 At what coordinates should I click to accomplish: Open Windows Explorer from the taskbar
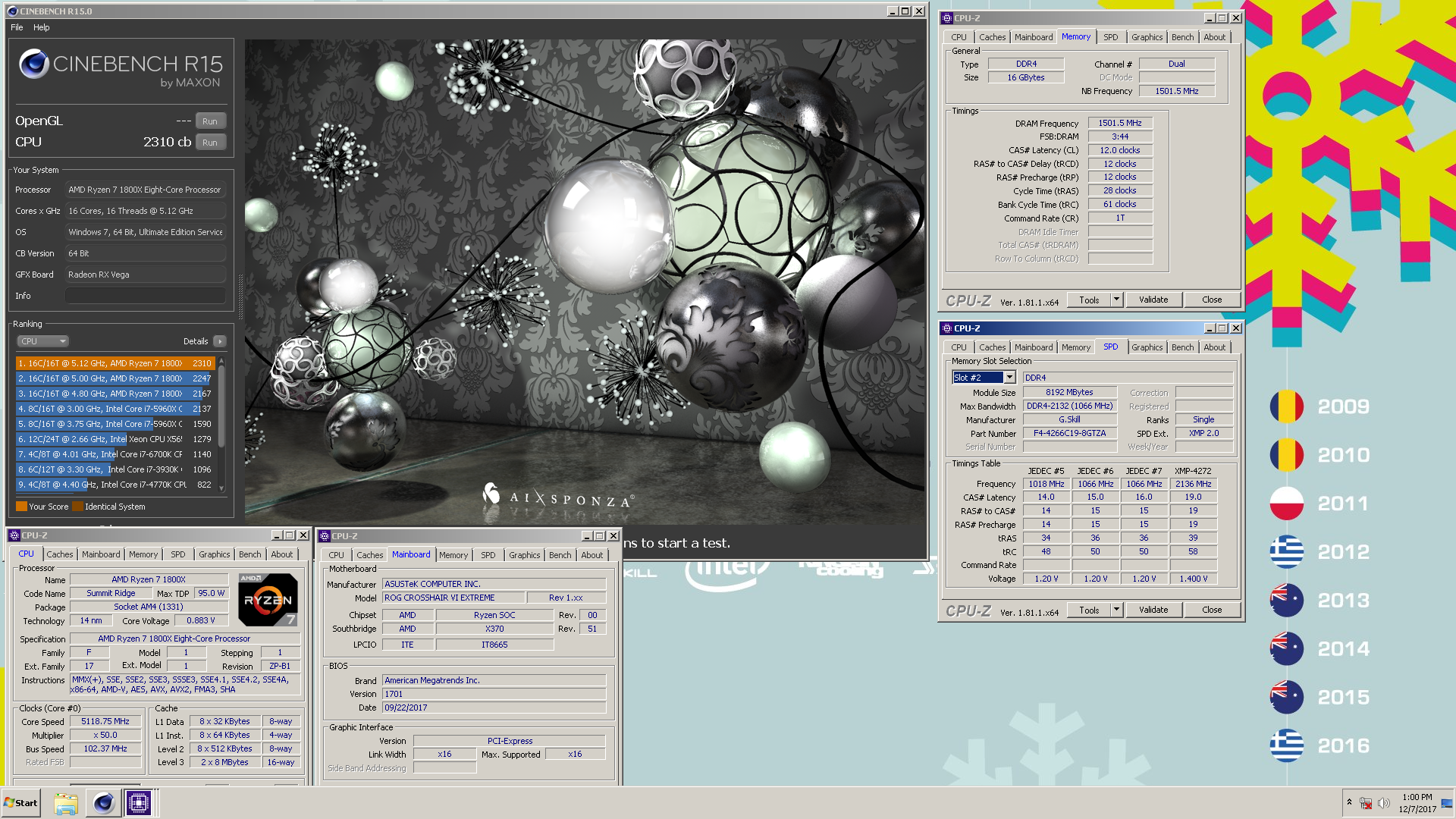click(66, 803)
